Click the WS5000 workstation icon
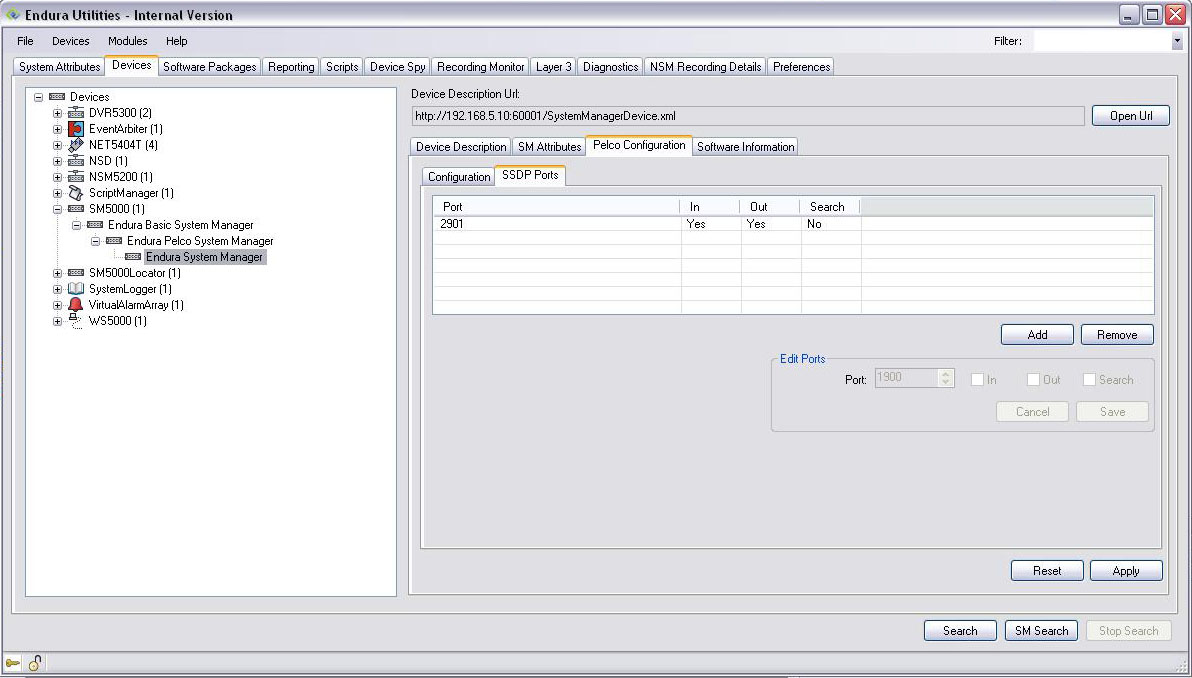This screenshot has width=1192, height=678. (x=76, y=321)
